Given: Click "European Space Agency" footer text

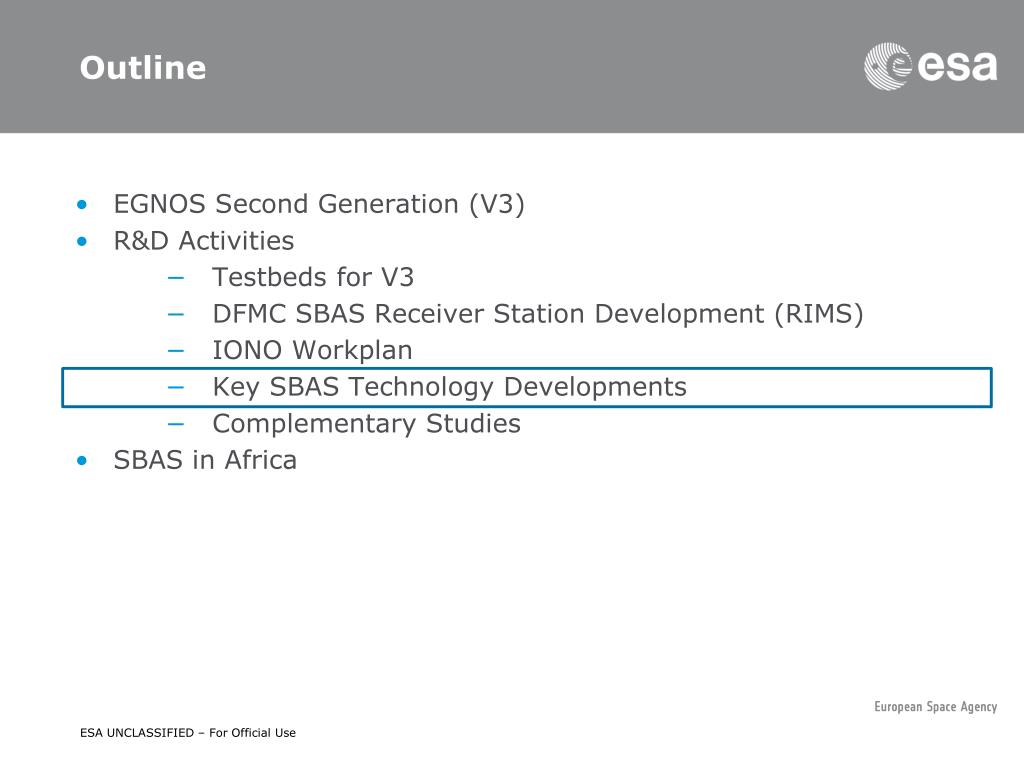Looking at the screenshot, I should (x=935, y=707).
